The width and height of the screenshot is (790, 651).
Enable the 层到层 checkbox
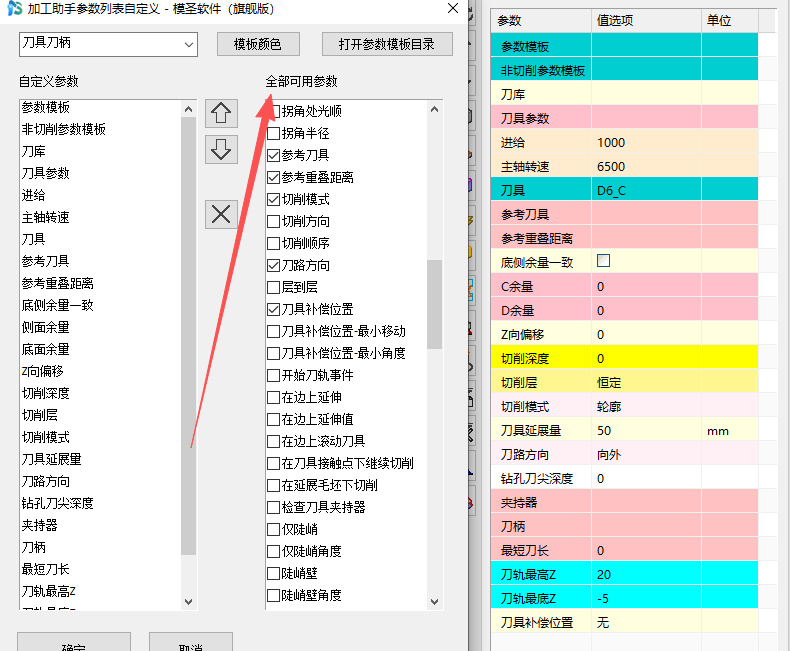click(274, 287)
